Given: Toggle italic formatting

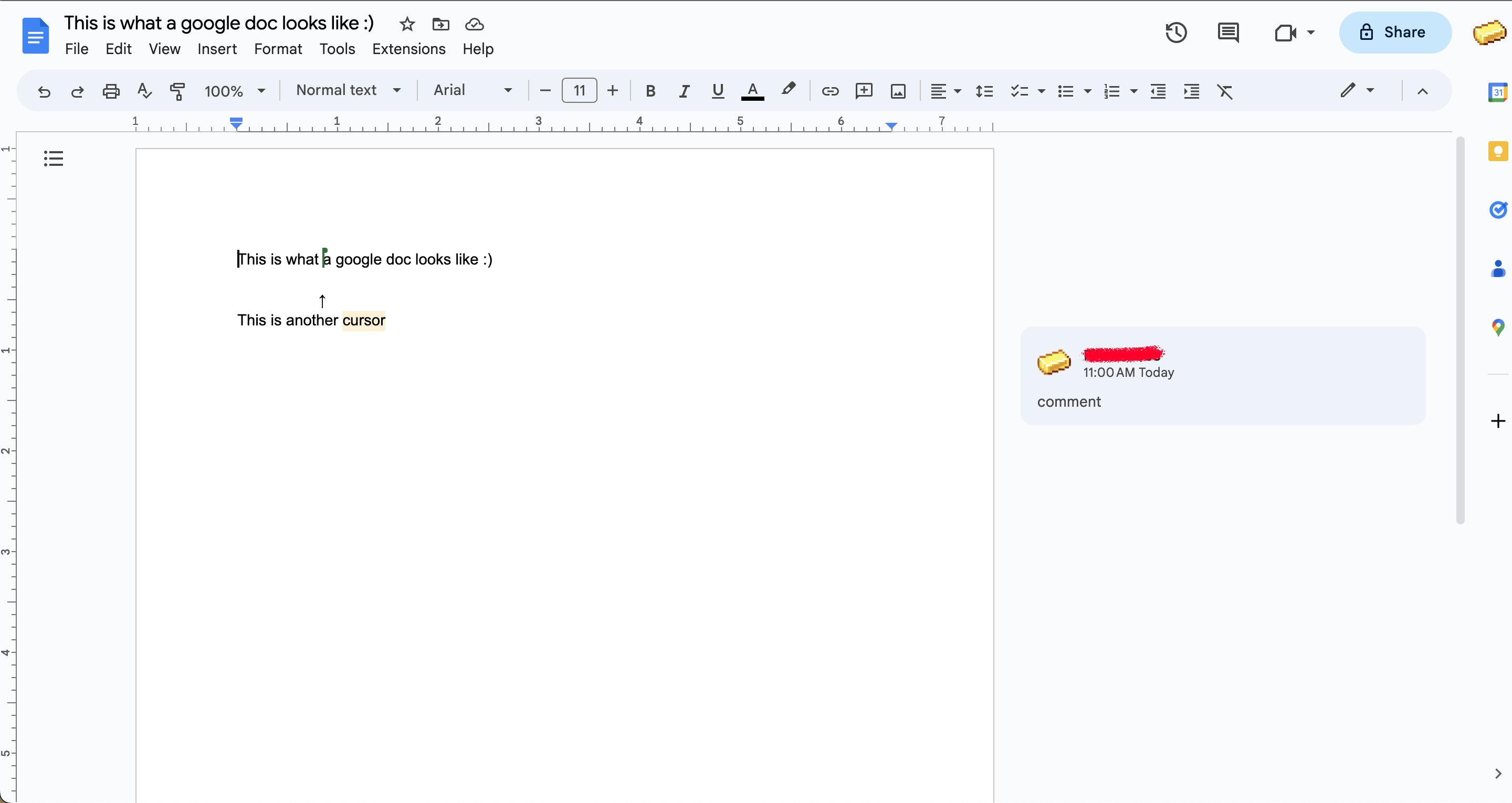Looking at the screenshot, I should (x=684, y=91).
